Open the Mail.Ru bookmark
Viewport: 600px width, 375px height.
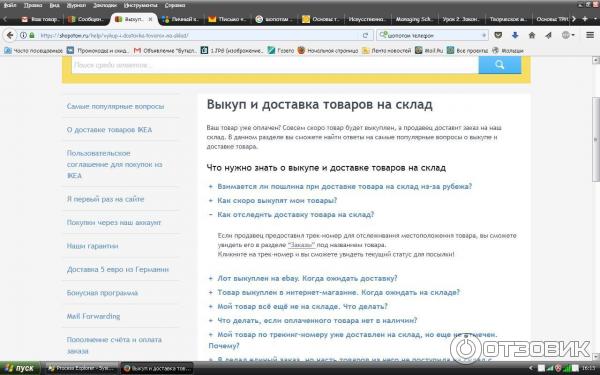[x=429, y=51]
